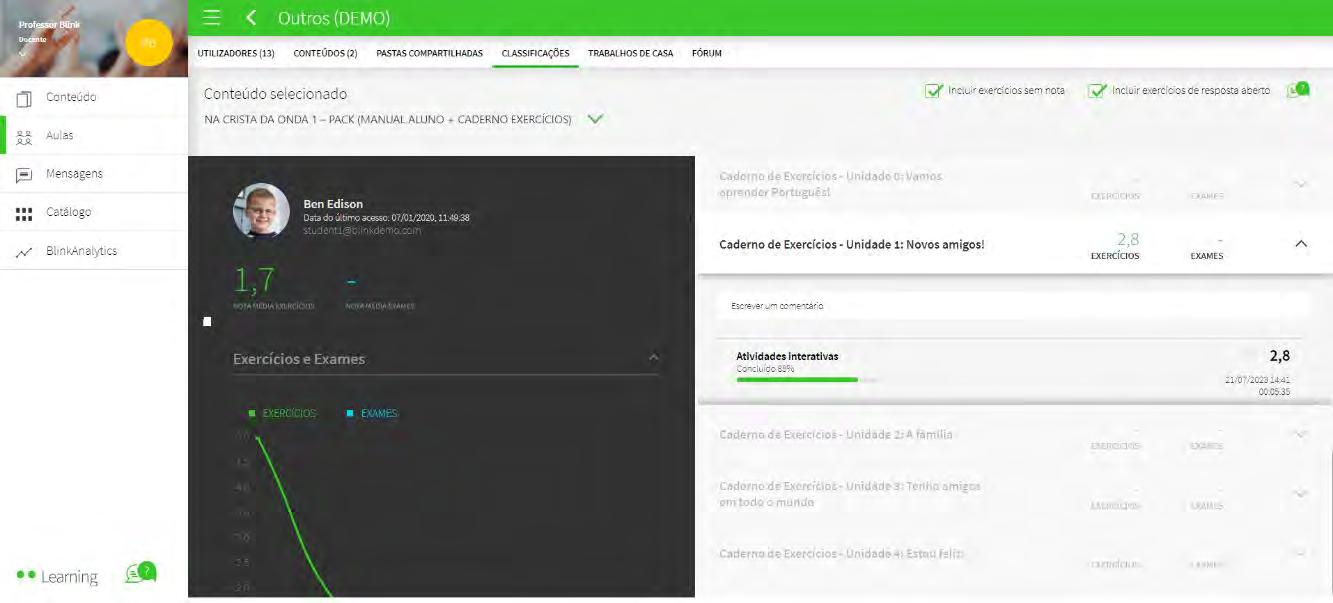Click Ben Edison profile photo
This screenshot has width=1333, height=603.
pyautogui.click(x=261, y=209)
